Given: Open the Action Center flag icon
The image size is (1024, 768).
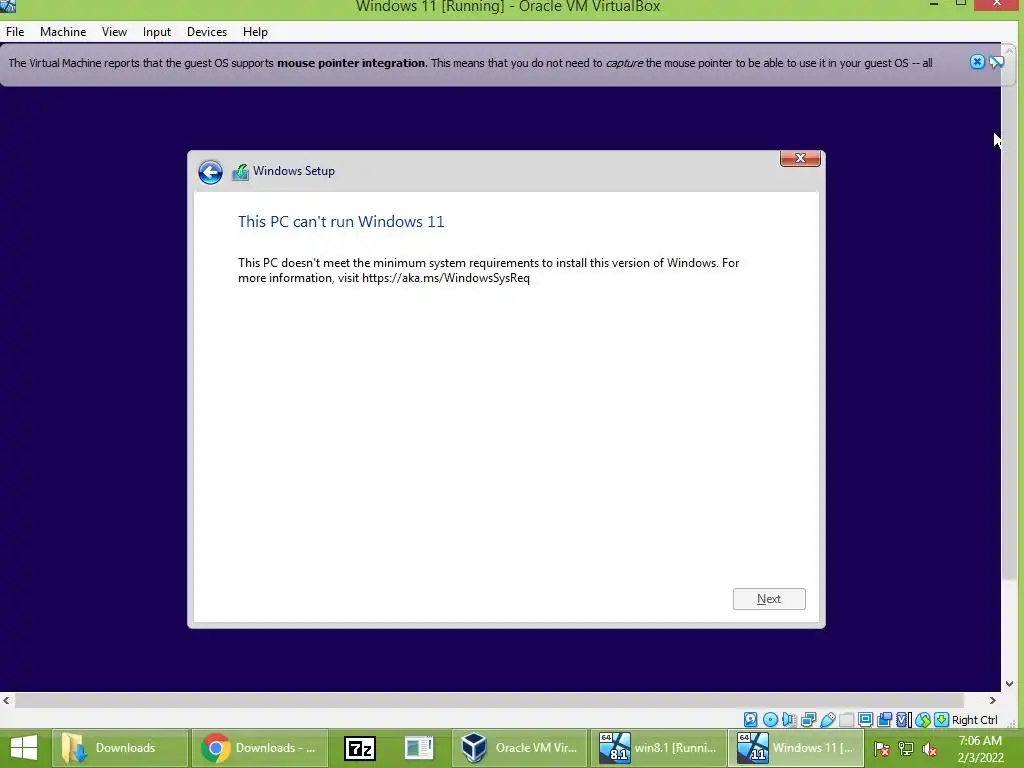Looking at the screenshot, I should coord(882,749).
